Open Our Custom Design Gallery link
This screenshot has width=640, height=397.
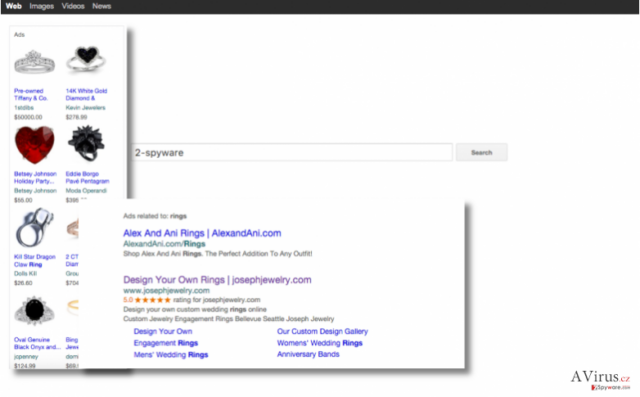(x=322, y=331)
